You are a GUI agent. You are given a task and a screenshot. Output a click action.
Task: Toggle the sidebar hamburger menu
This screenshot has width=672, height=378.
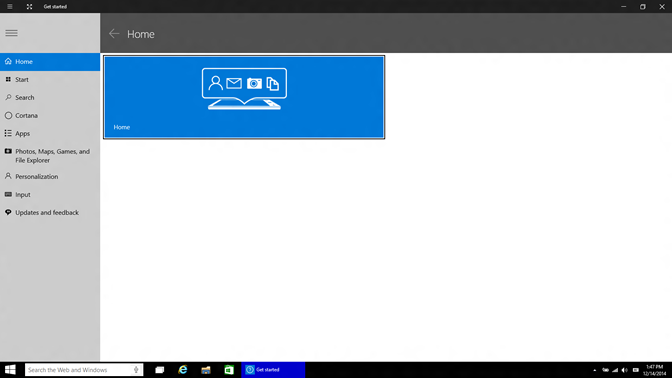tap(12, 33)
